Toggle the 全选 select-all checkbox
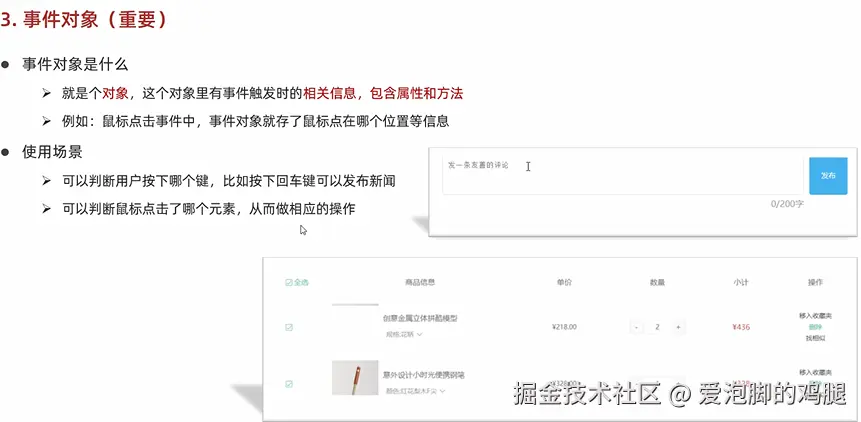Screen dimensions: 861x422 (x=289, y=283)
